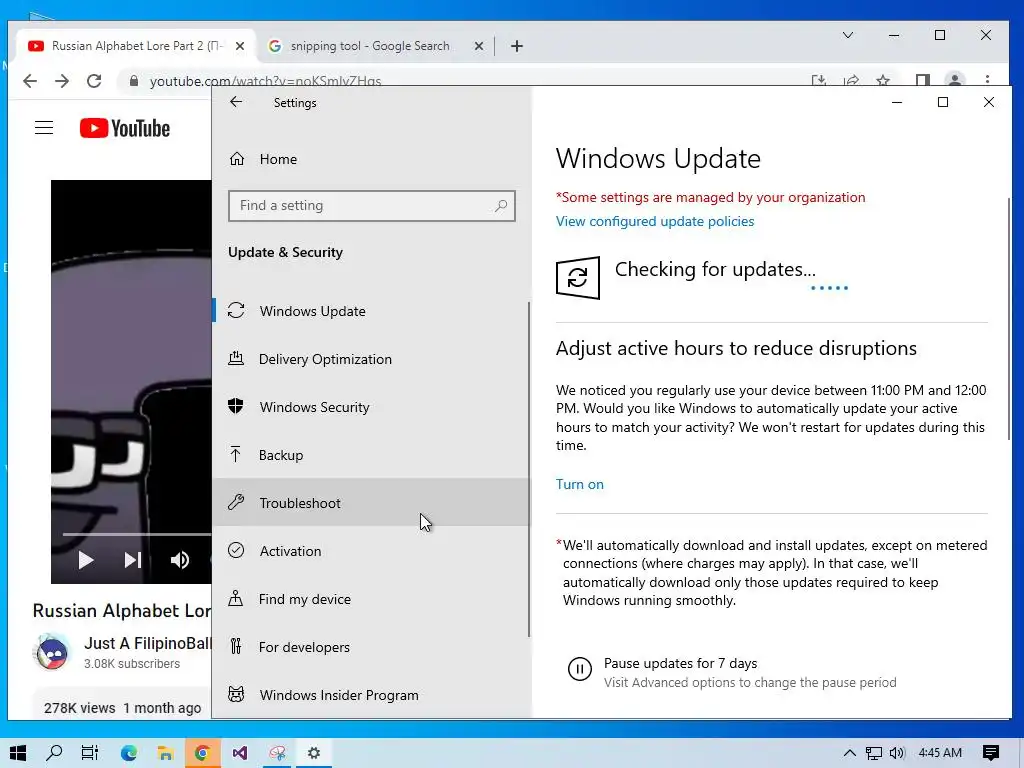The height and width of the screenshot is (768, 1024).
Task: Click the Windows Security shield icon
Action: (236, 406)
